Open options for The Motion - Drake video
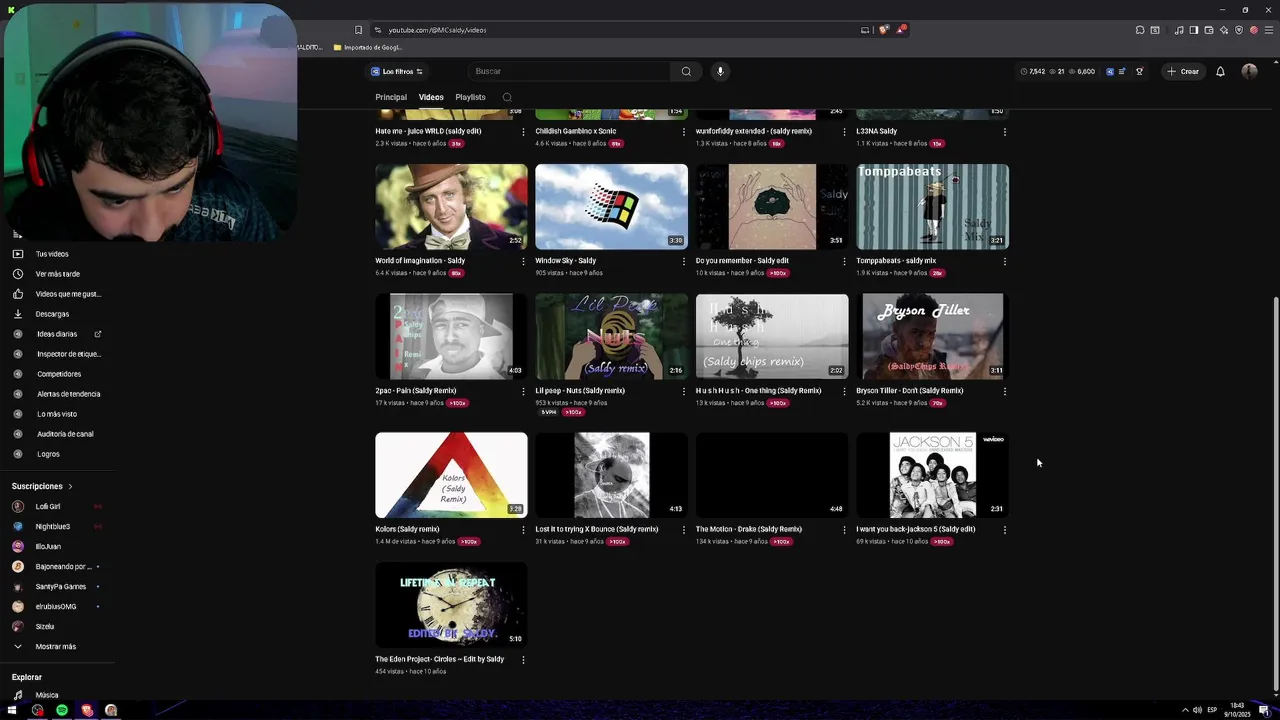The height and width of the screenshot is (720, 1280). 844,530
